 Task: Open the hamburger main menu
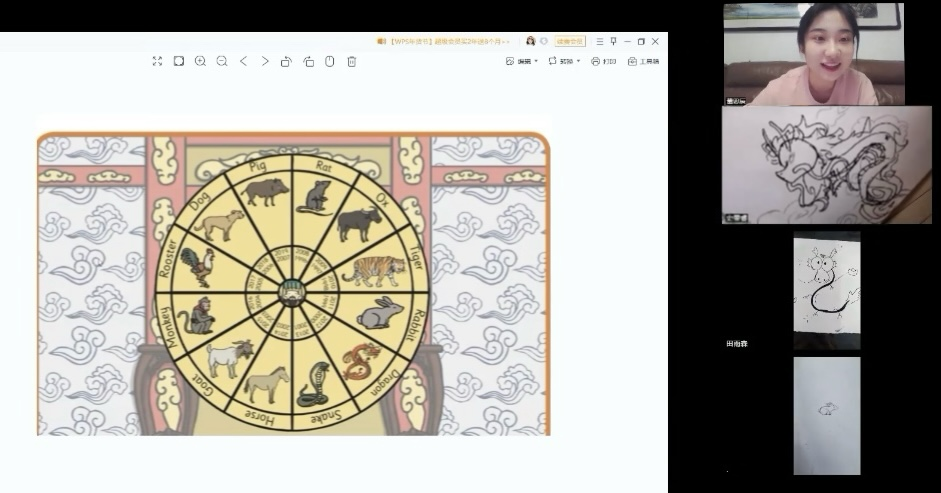[x=599, y=41]
